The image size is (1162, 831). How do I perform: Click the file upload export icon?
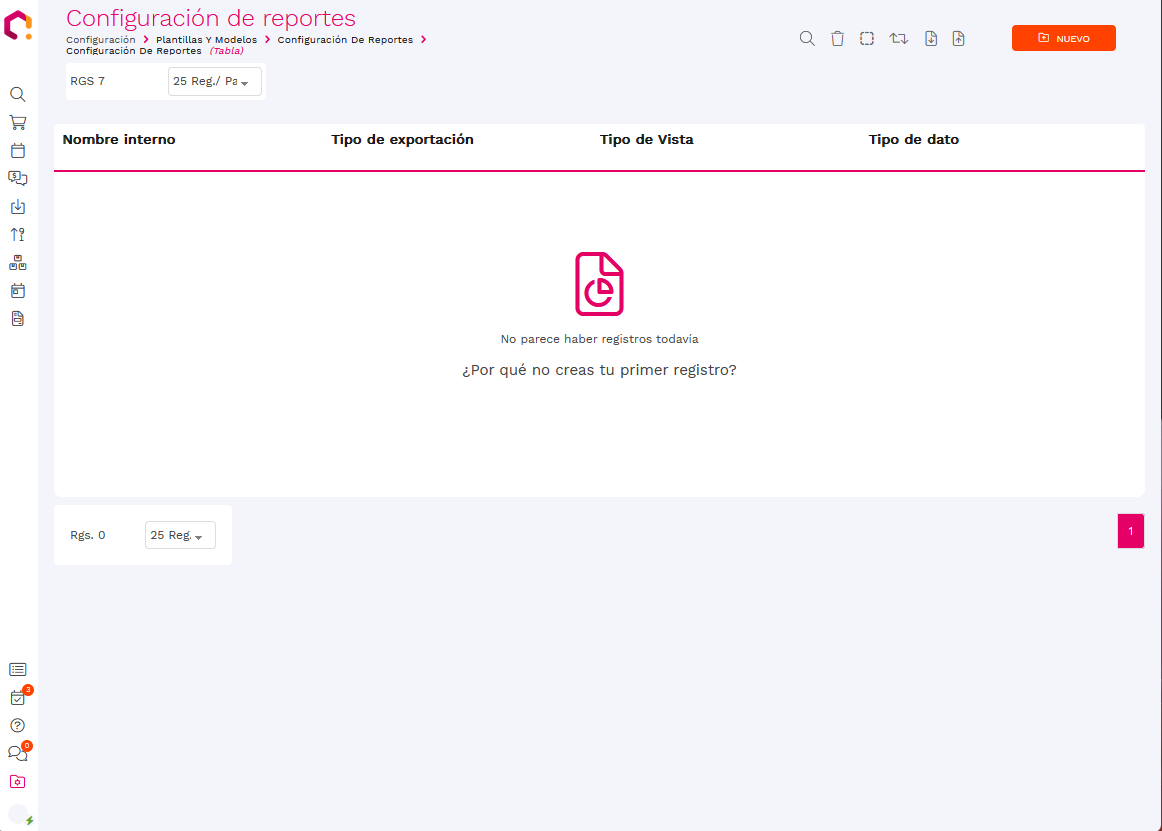click(x=959, y=39)
